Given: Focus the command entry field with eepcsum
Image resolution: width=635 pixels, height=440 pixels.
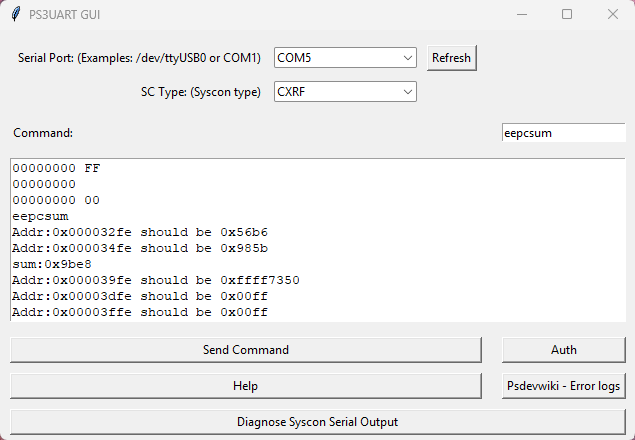Looking at the screenshot, I should click(562, 133).
